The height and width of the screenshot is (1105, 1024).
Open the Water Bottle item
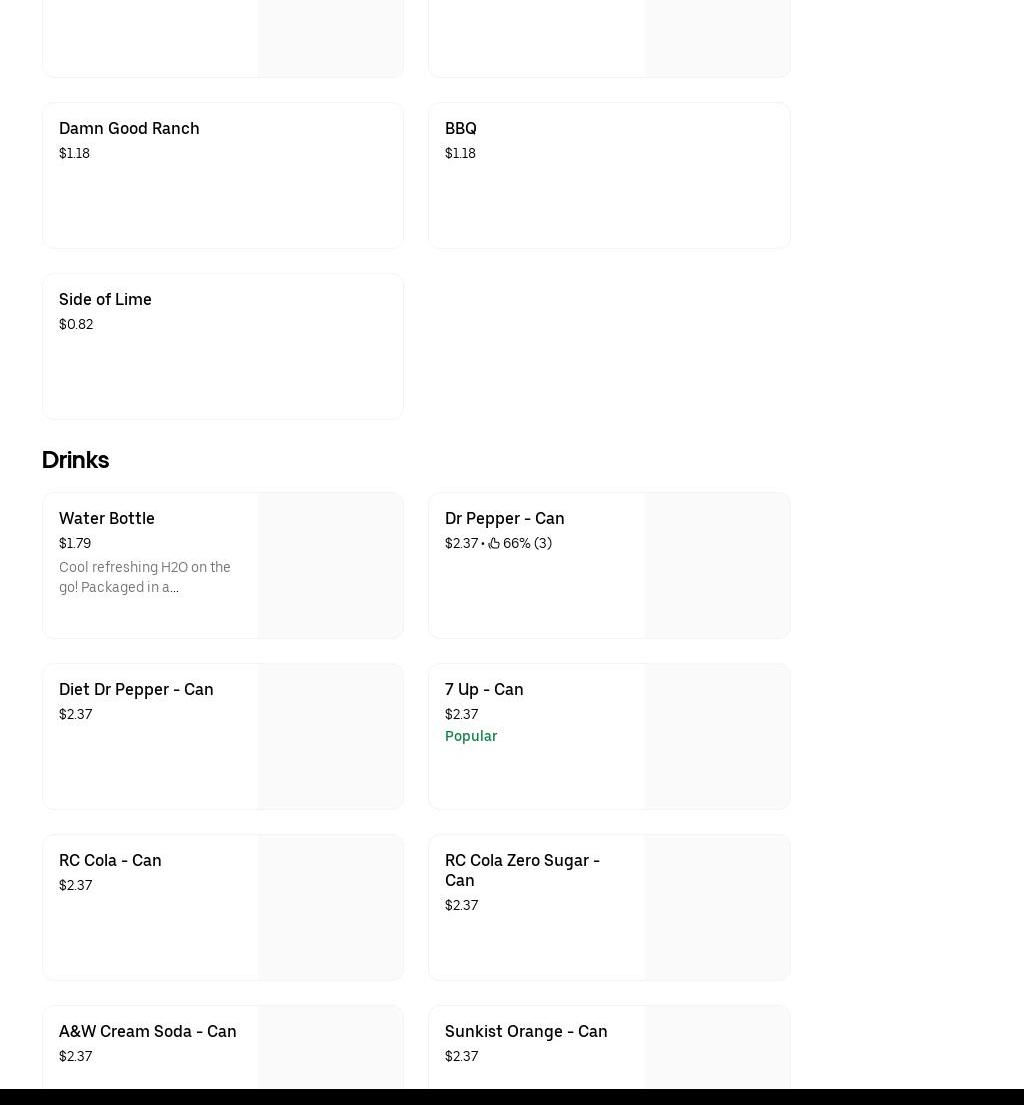(x=223, y=566)
